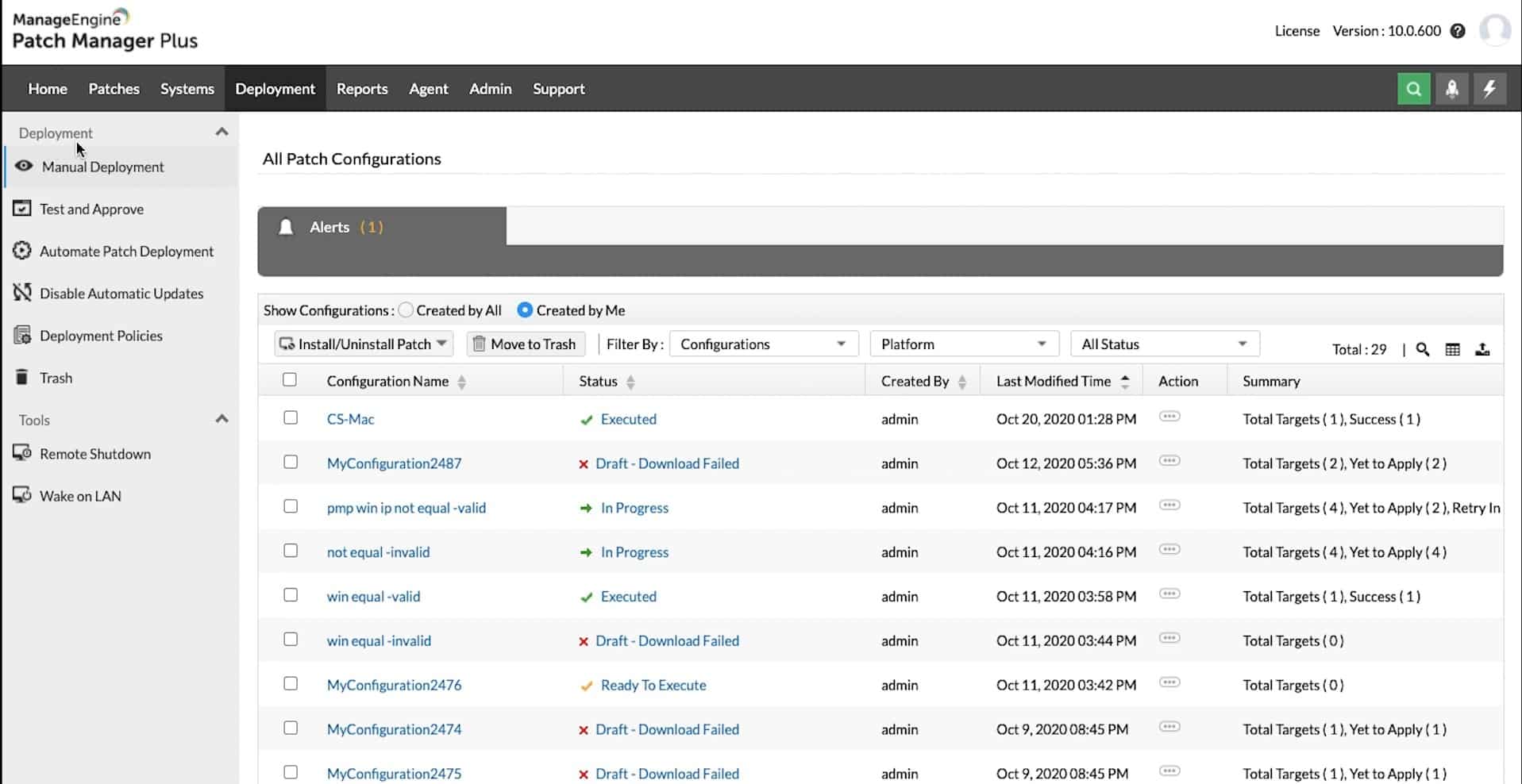Click the Trash bin sidebar icon
The width and height of the screenshot is (1522, 784).
point(22,378)
